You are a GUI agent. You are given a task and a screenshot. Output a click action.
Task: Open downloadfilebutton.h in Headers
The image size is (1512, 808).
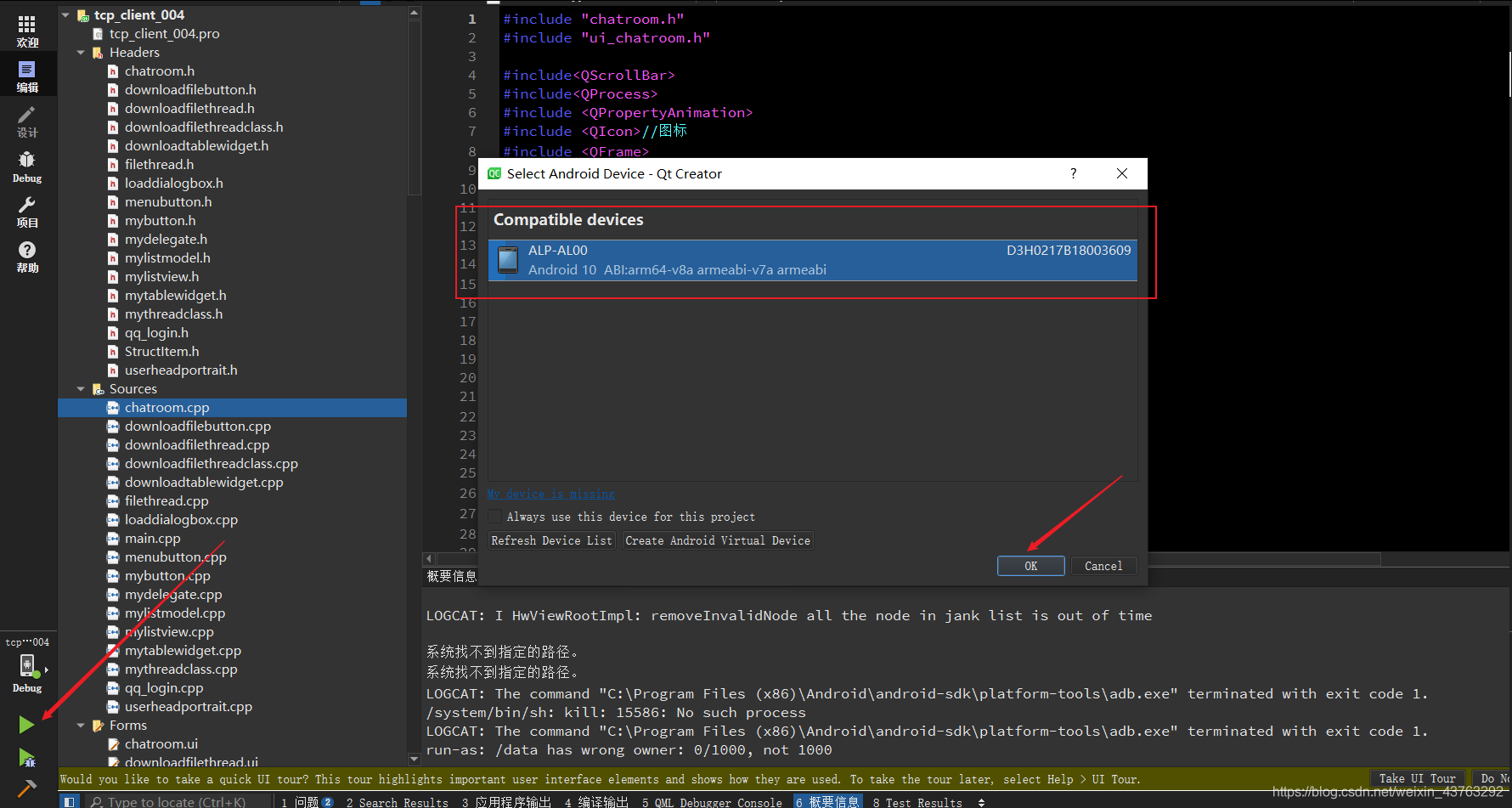coord(190,90)
